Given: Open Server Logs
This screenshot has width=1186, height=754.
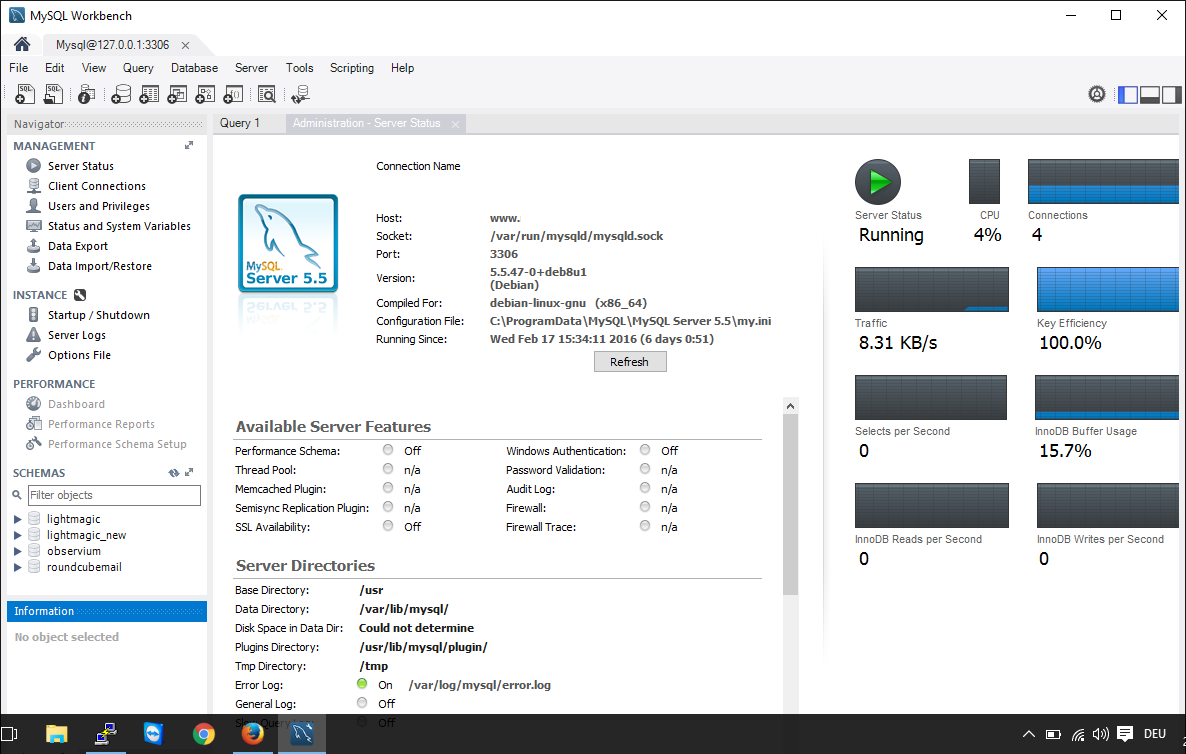Looking at the screenshot, I should click(x=76, y=335).
